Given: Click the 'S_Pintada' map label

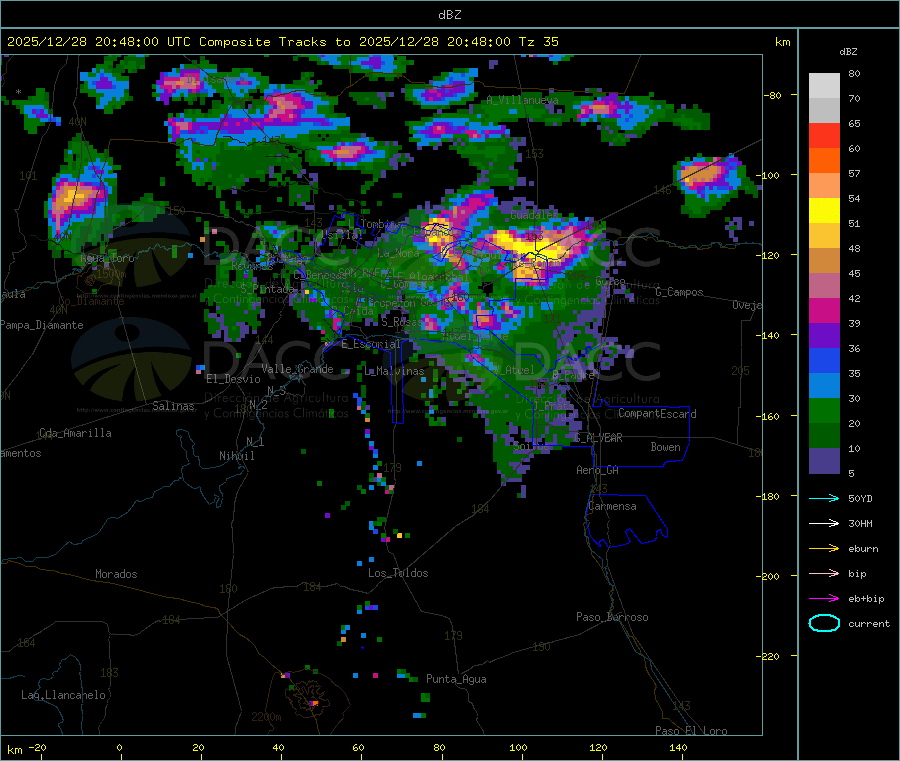Looking at the screenshot, I should [268, 289].
